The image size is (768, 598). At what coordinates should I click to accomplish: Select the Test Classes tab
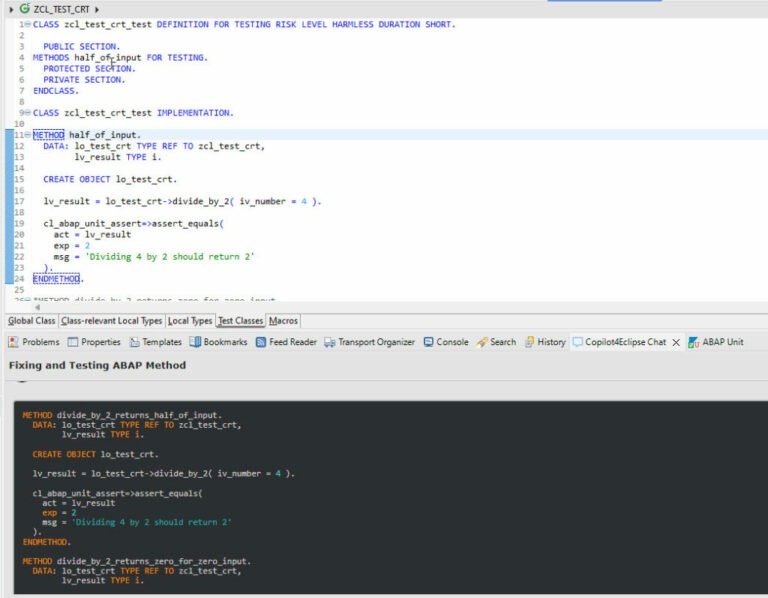pyautogui.click(x=240, y=321)
